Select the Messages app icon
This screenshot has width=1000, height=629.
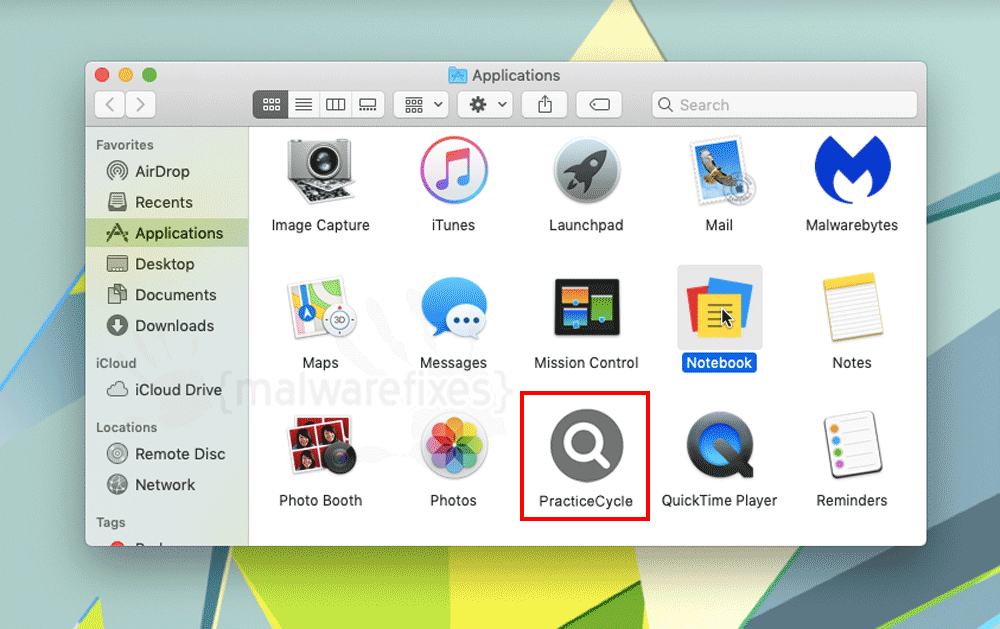[453, 308]
